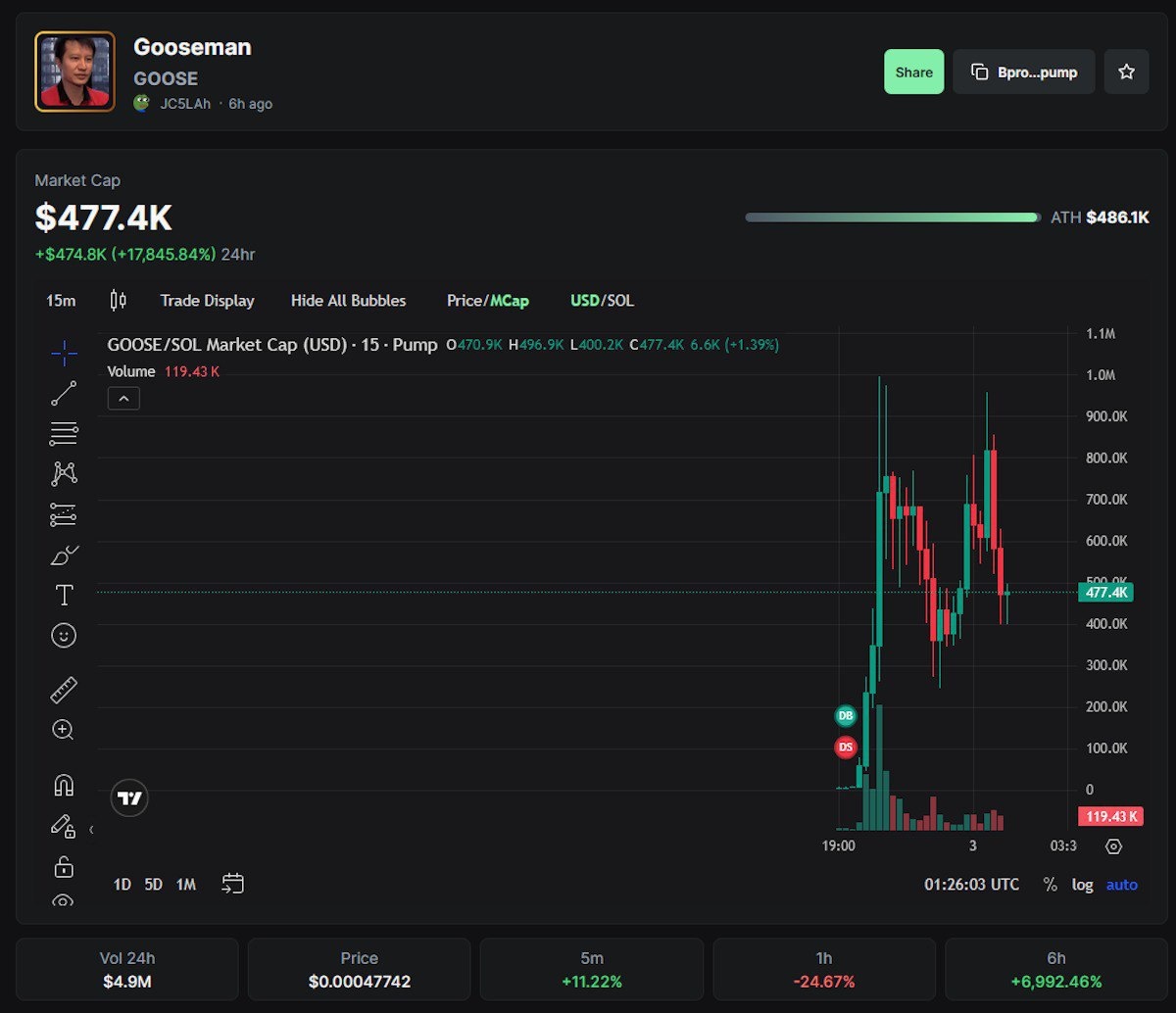Click the creator's frog avatar icon
Image resolution: width=1176 pixels, height=1013 pixels.
[x=142, y=103]
